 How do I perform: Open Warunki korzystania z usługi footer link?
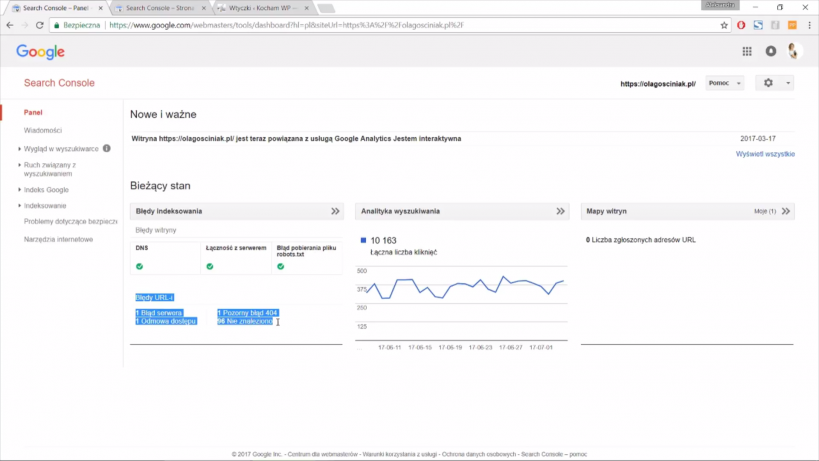400,454
